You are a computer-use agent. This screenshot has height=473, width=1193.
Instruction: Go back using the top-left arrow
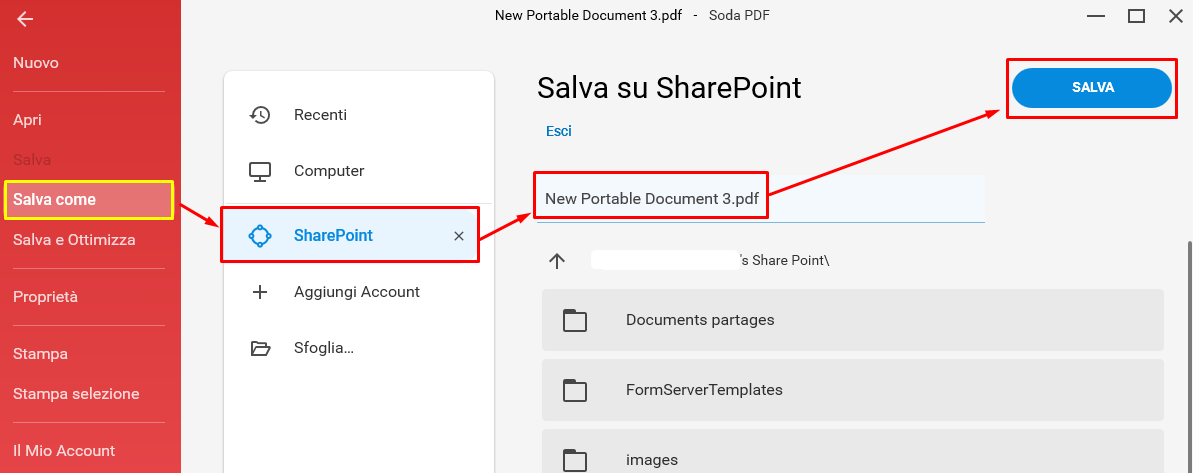[24, 19]
